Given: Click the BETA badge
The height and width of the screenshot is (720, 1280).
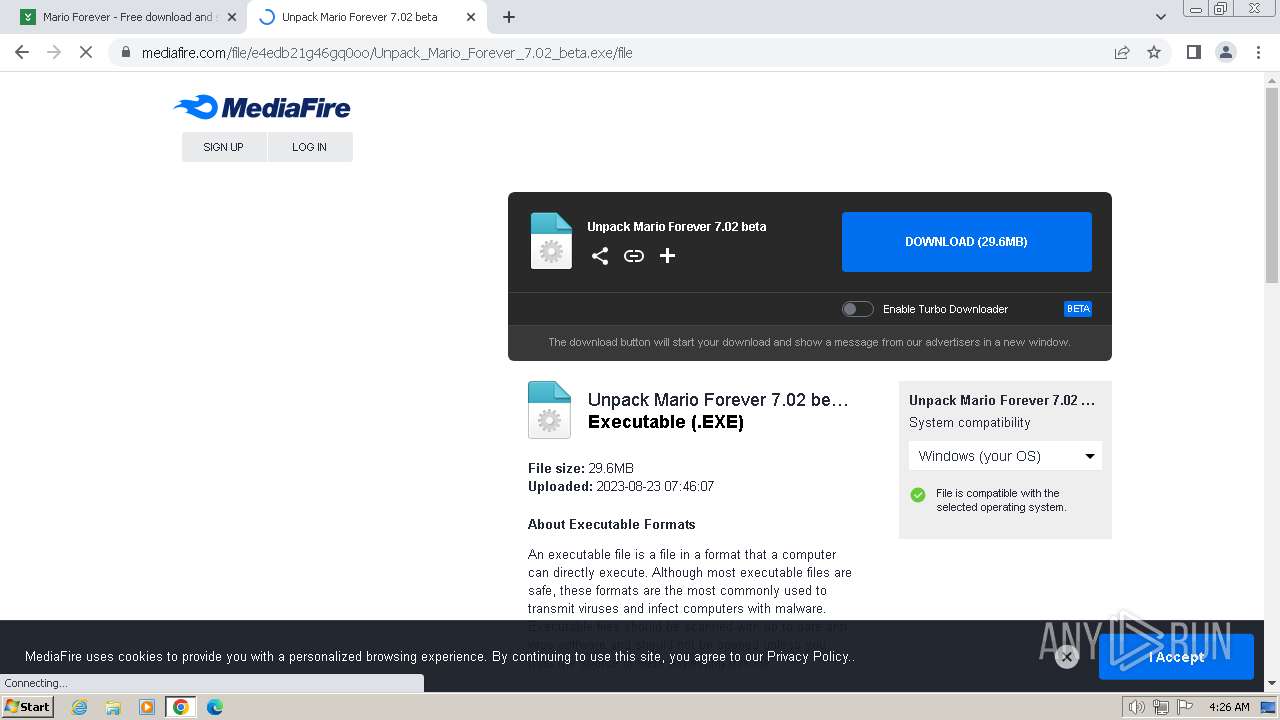Looking at the screenshot, I should pos(1078,309).
